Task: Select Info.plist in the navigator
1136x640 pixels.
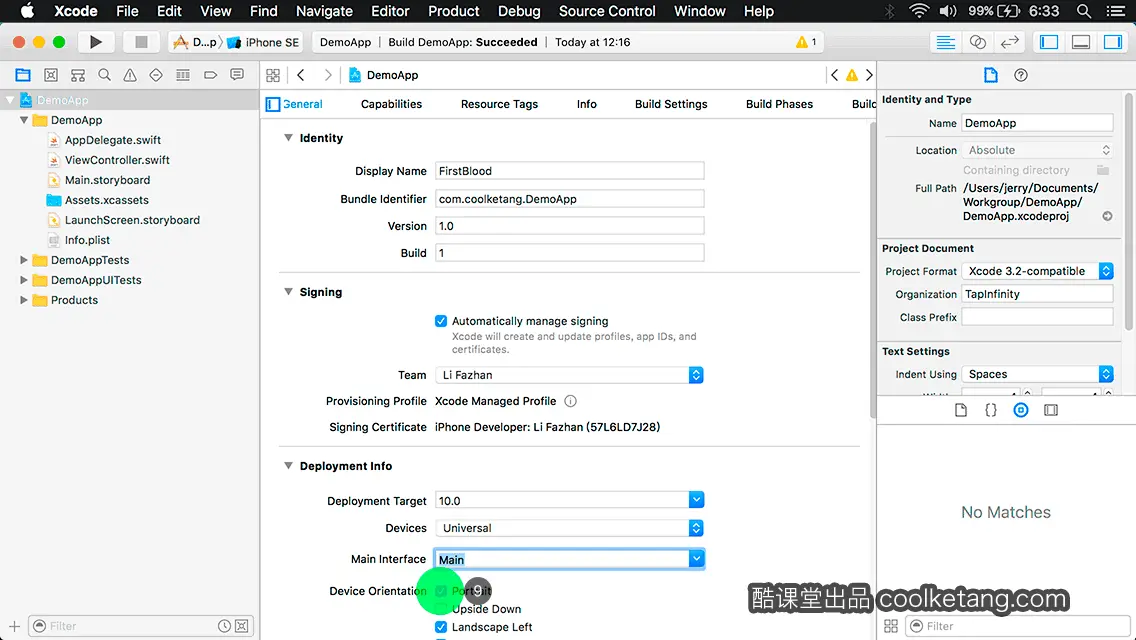Action: click(87, 240)
